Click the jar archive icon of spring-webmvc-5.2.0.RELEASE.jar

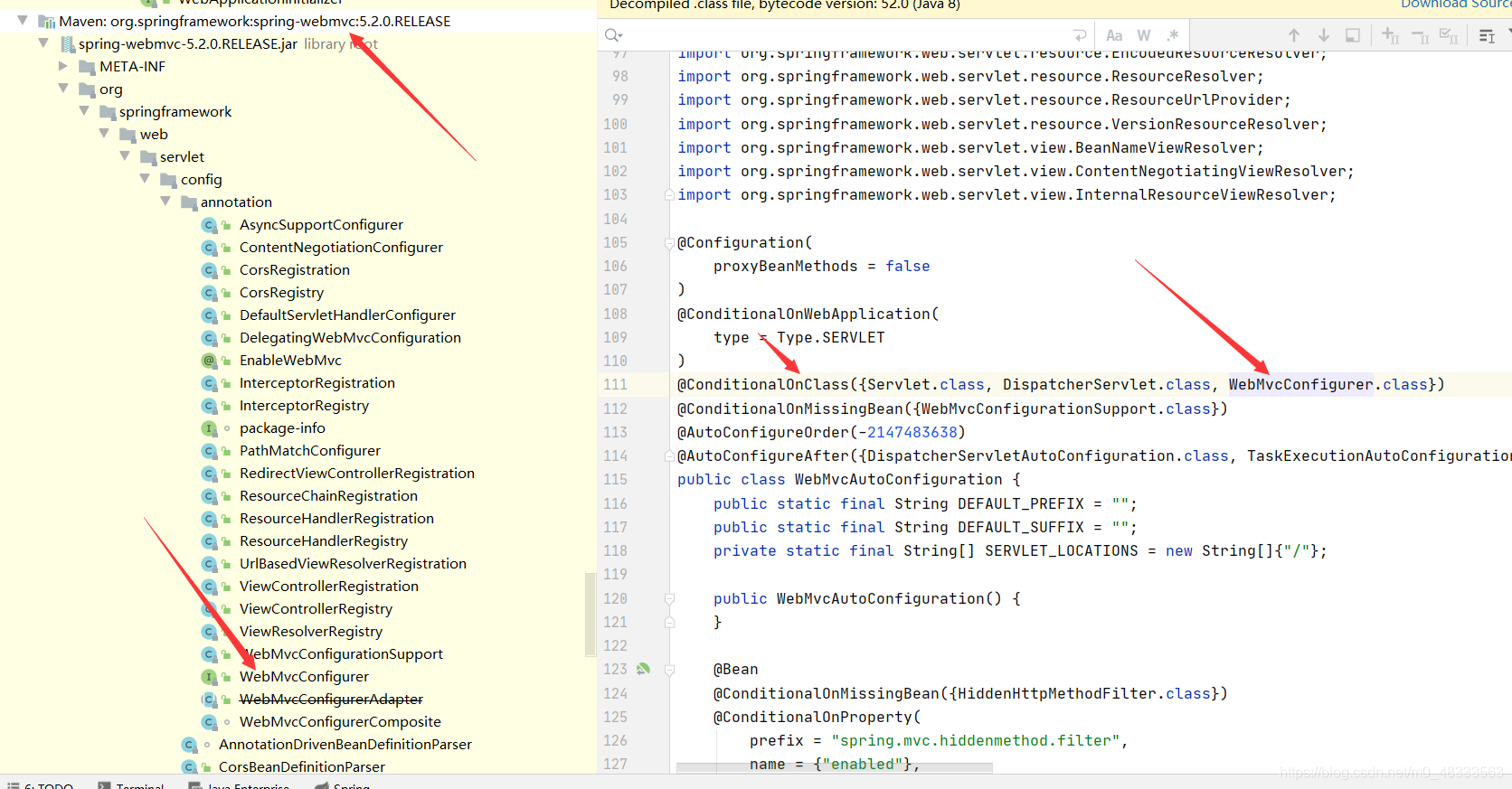(x=68, y=44)
